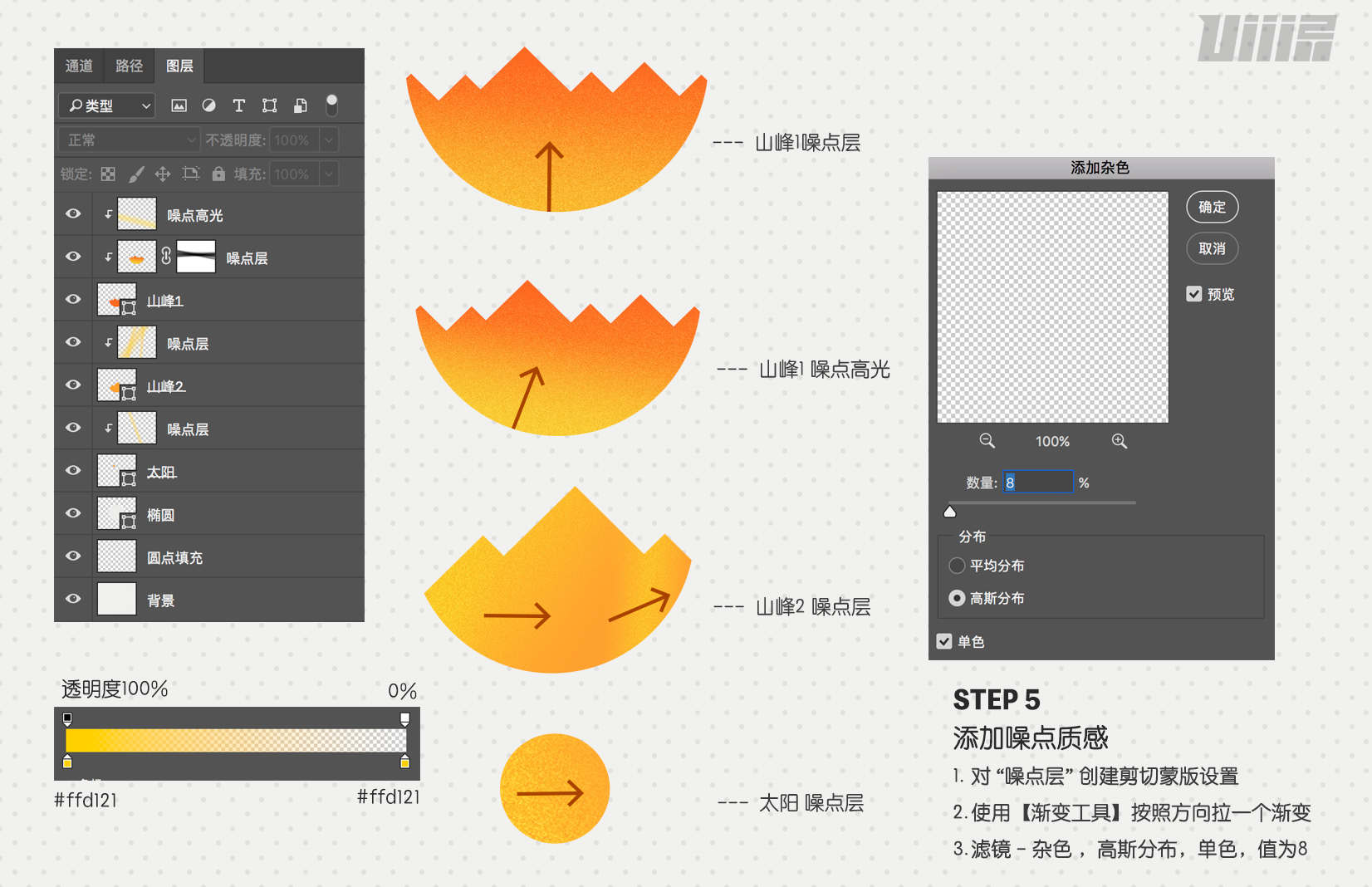Toggle the 预览 checkbox
This screenshot has height=887, width=1372.
click(x=1194, y=294)
